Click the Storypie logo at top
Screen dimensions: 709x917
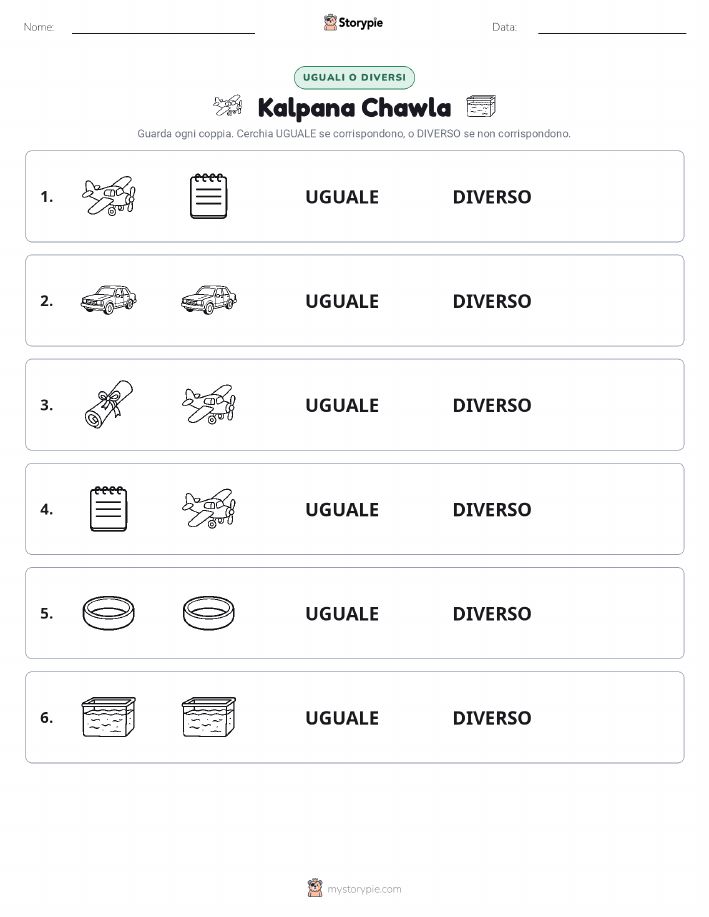click(353, 23)
